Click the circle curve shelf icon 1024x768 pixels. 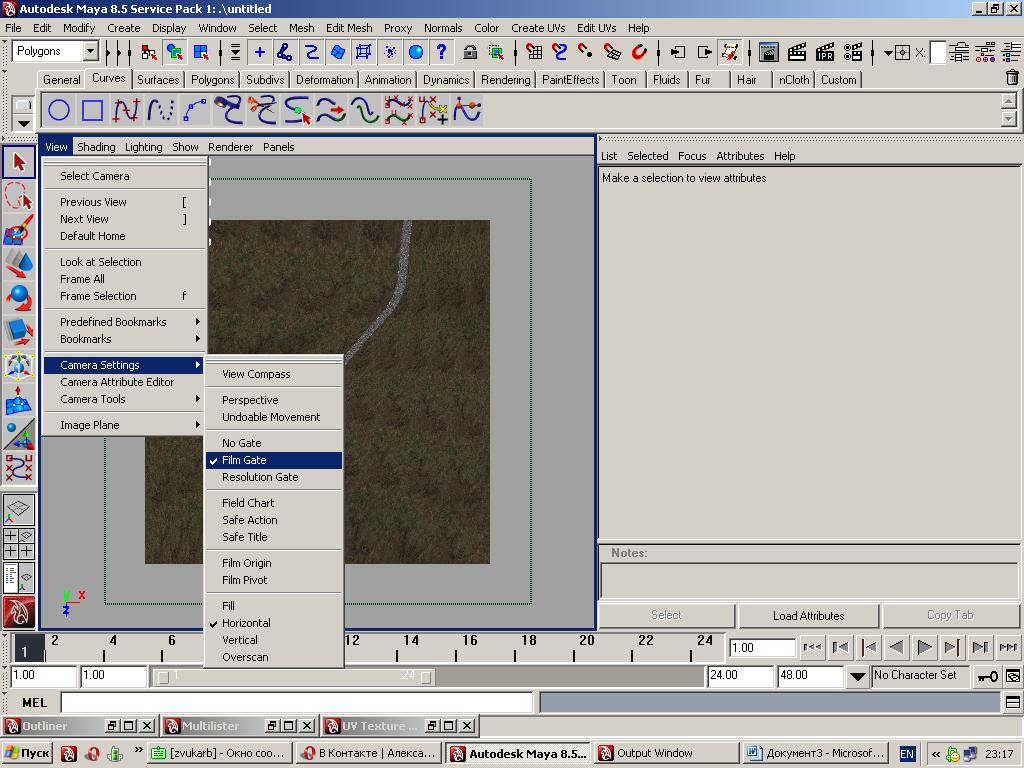click(x=59, y=110)
